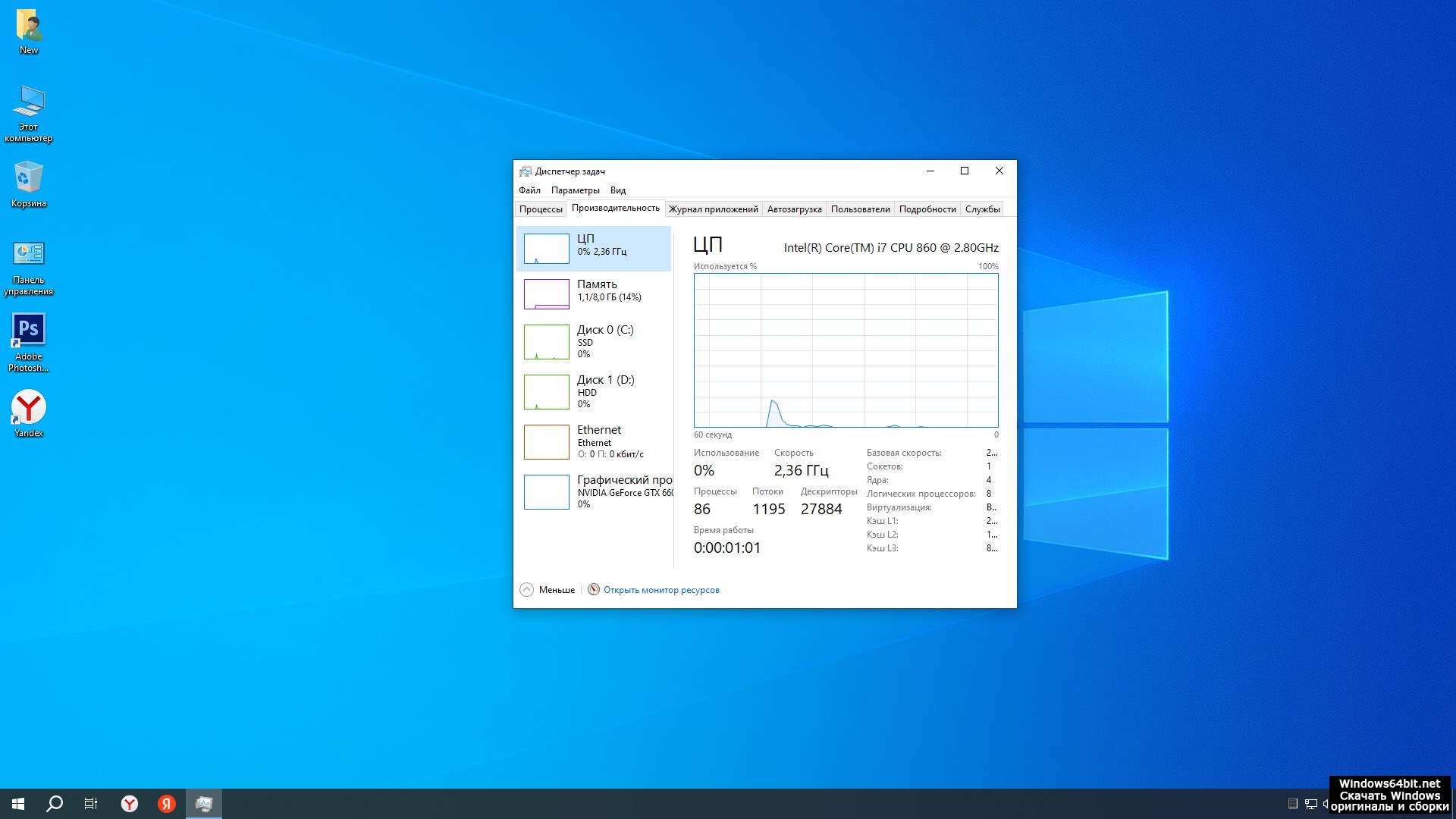
Task: Select the Память memory graph item
Action: [547, 294]
